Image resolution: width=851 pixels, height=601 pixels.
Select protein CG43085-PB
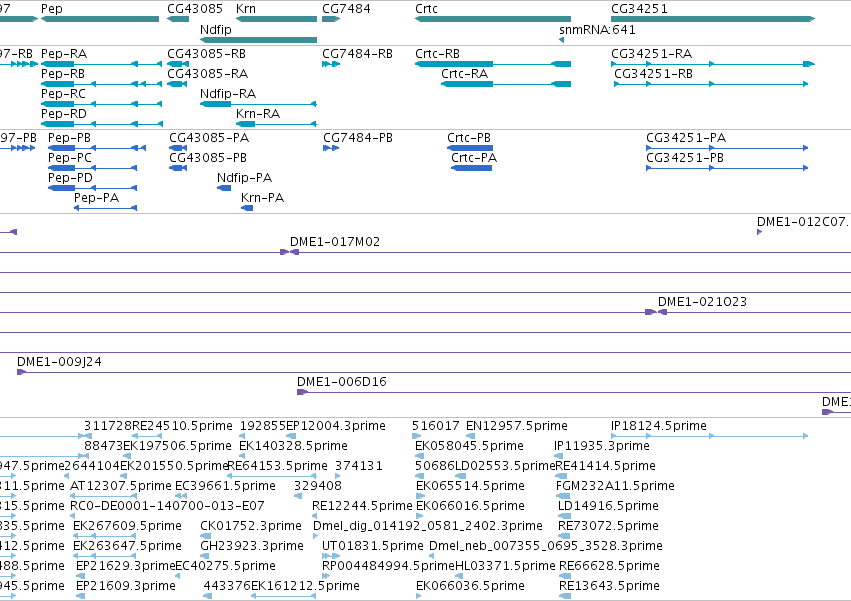[x=178, y=168]
